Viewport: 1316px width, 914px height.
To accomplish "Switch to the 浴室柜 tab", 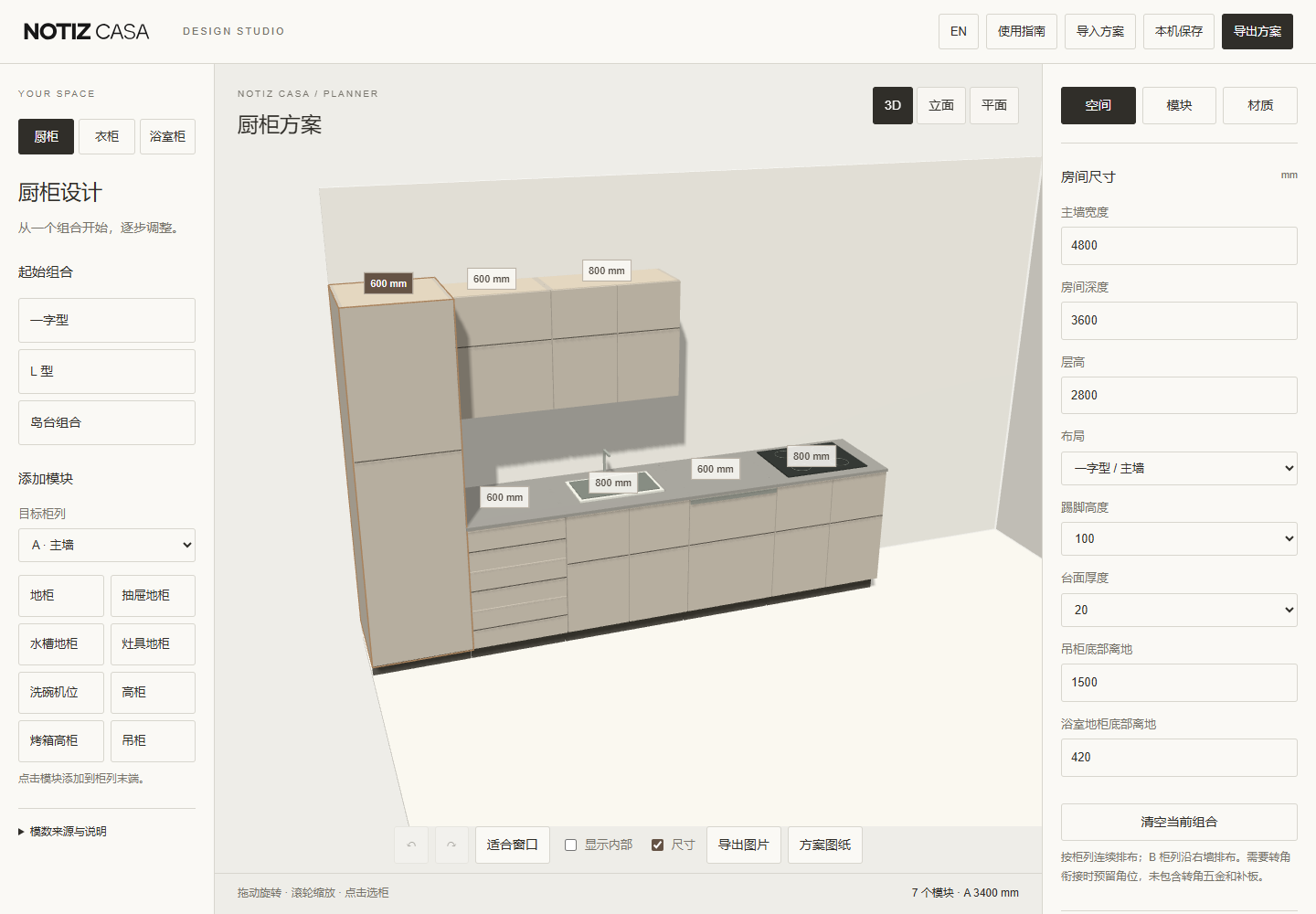I will [167, 137].
